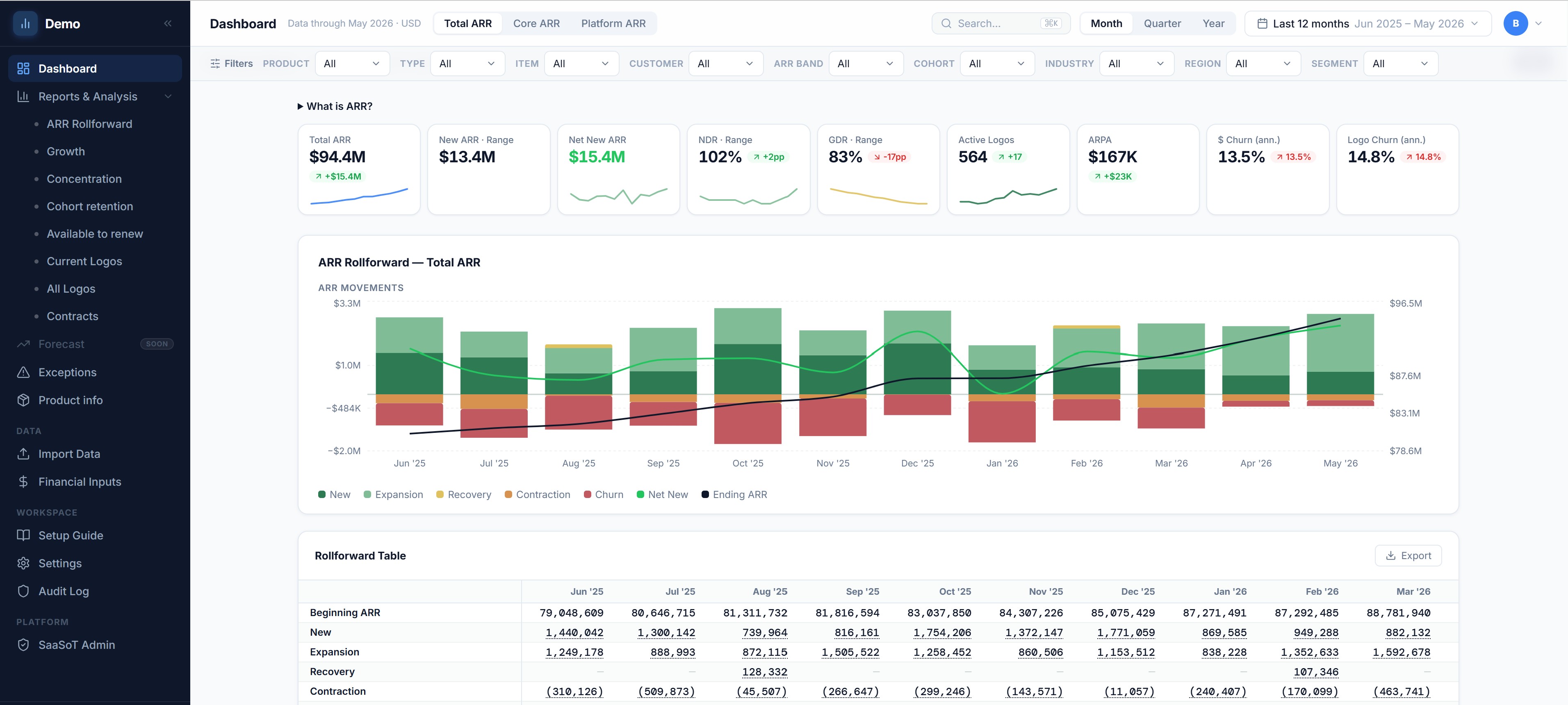The height and width of the screenshot is (705, 1568).
Task: Click the Import Data upload icon
Action: tap(23, 453)
